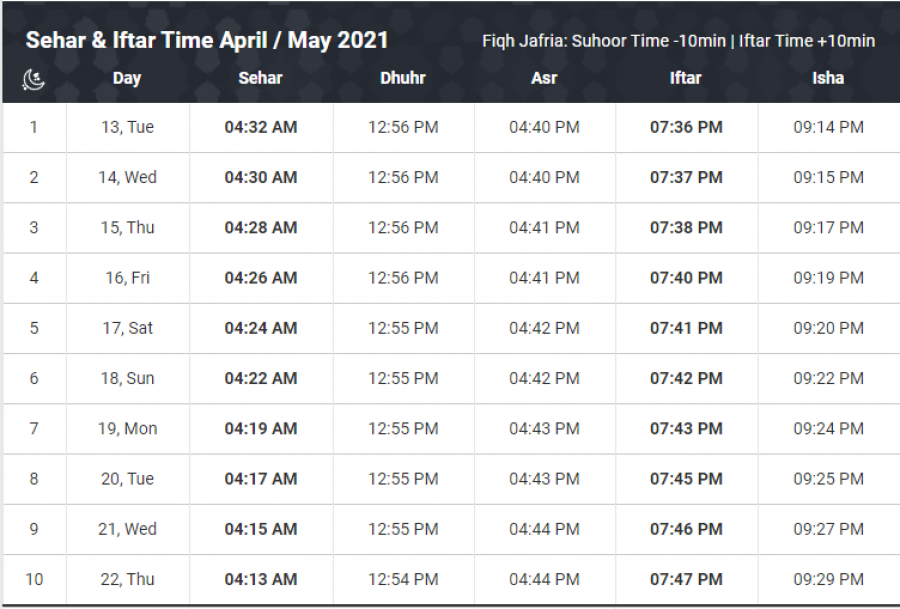The width and height of the screenshot is (900, 609).
Task: Click the Iftar column header
Action: 686,78
